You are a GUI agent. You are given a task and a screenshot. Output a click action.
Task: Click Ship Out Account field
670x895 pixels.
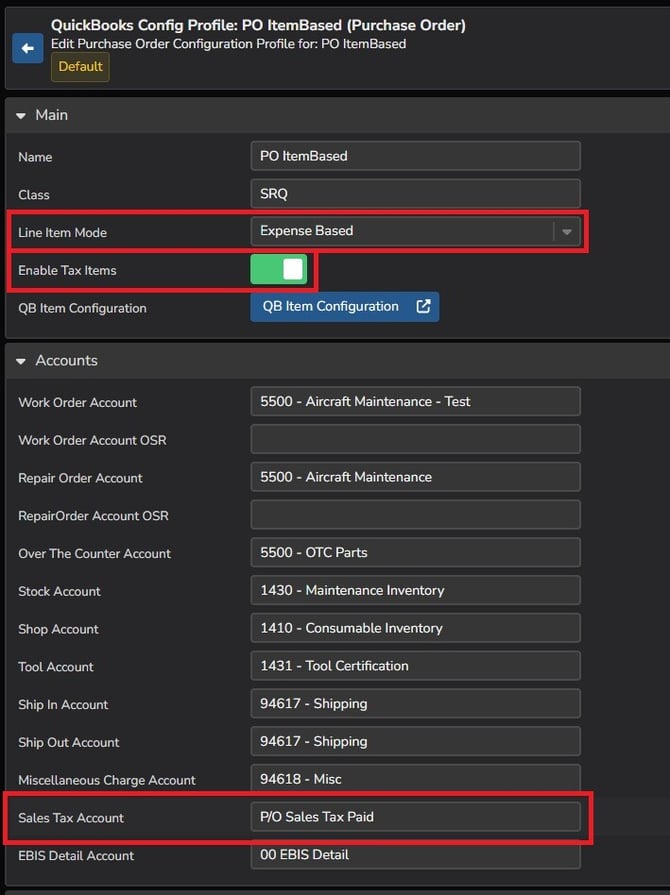[415, 741]
